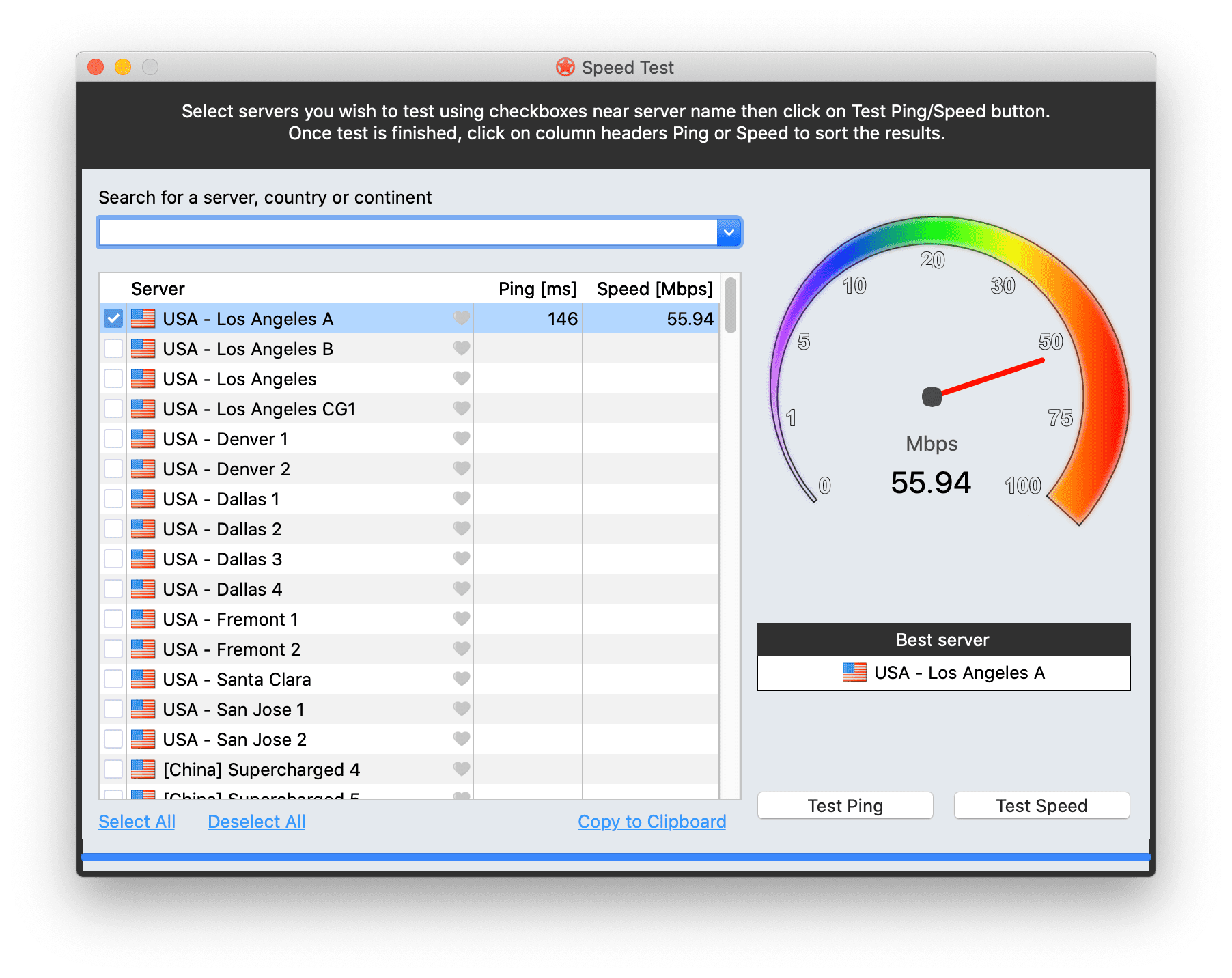1232x978 pixels.
Task: Sort results by Ping [ms] column
Action: tap(537, 289)
